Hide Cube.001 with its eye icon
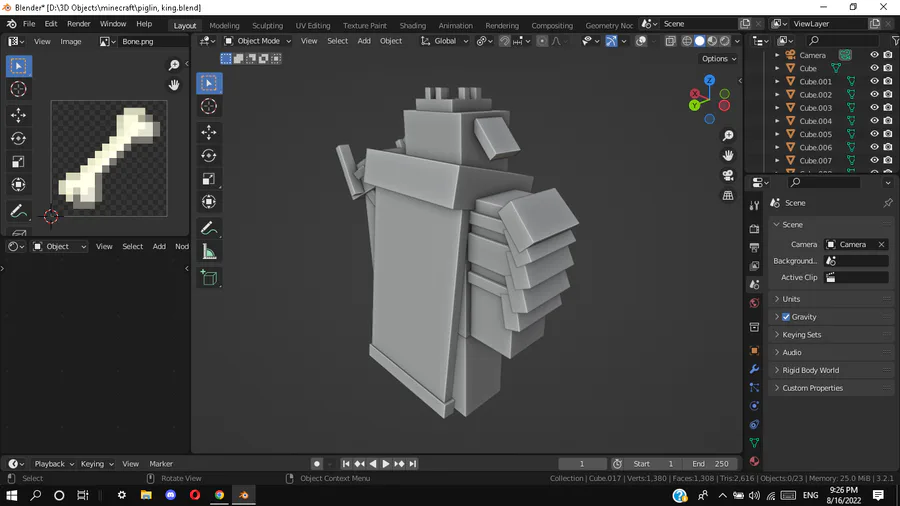 click(874, 81)
